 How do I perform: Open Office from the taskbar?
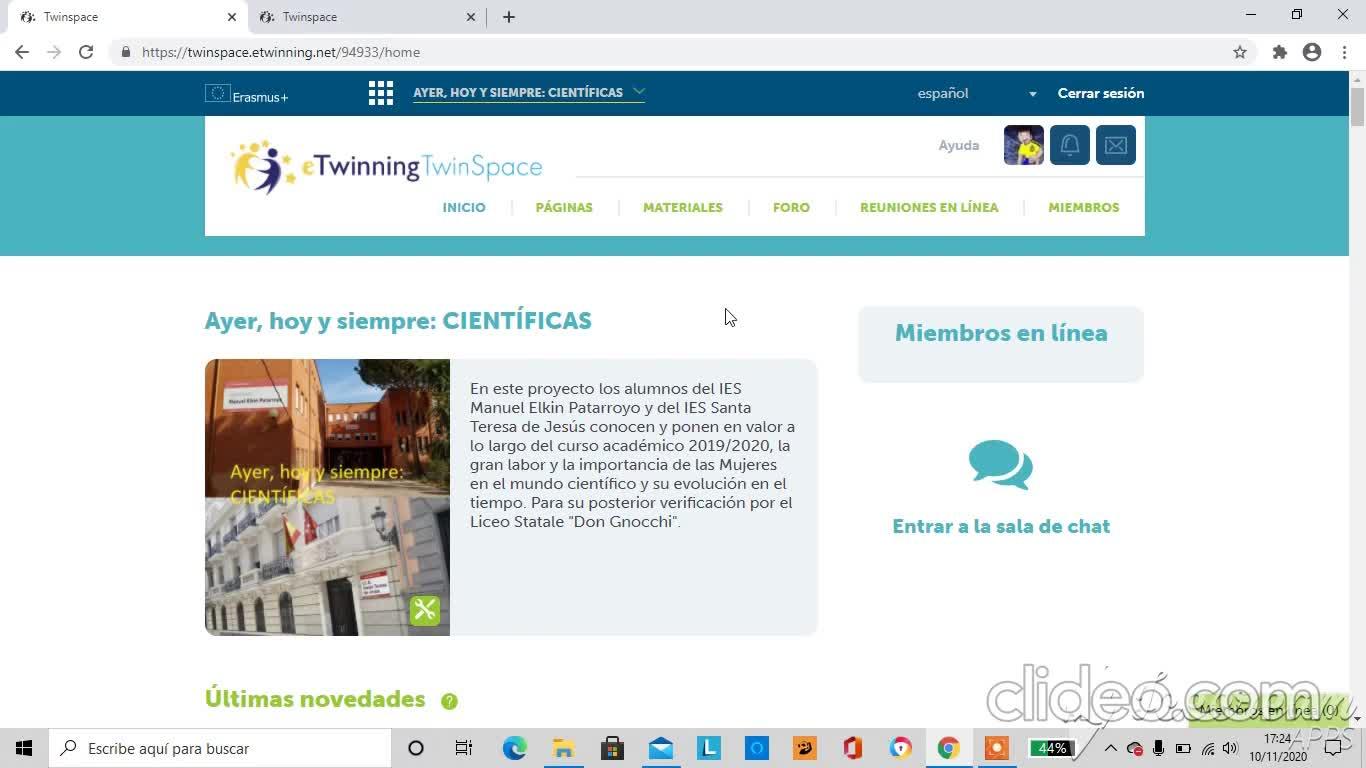point(853,748)
